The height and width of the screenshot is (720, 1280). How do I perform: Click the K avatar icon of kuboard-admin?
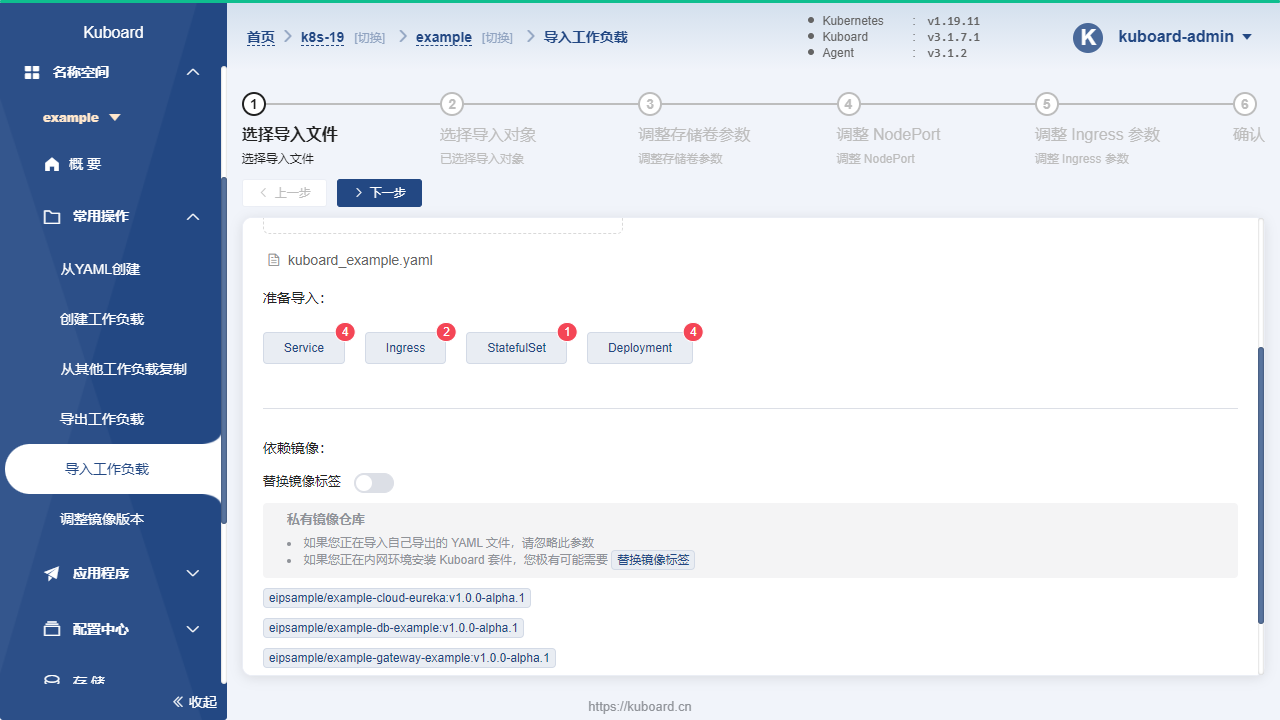coord(1088,37)
